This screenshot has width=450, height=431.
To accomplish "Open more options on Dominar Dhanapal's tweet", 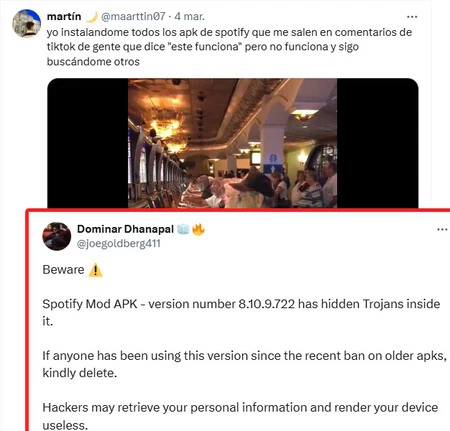I will [x=442, y=229].
